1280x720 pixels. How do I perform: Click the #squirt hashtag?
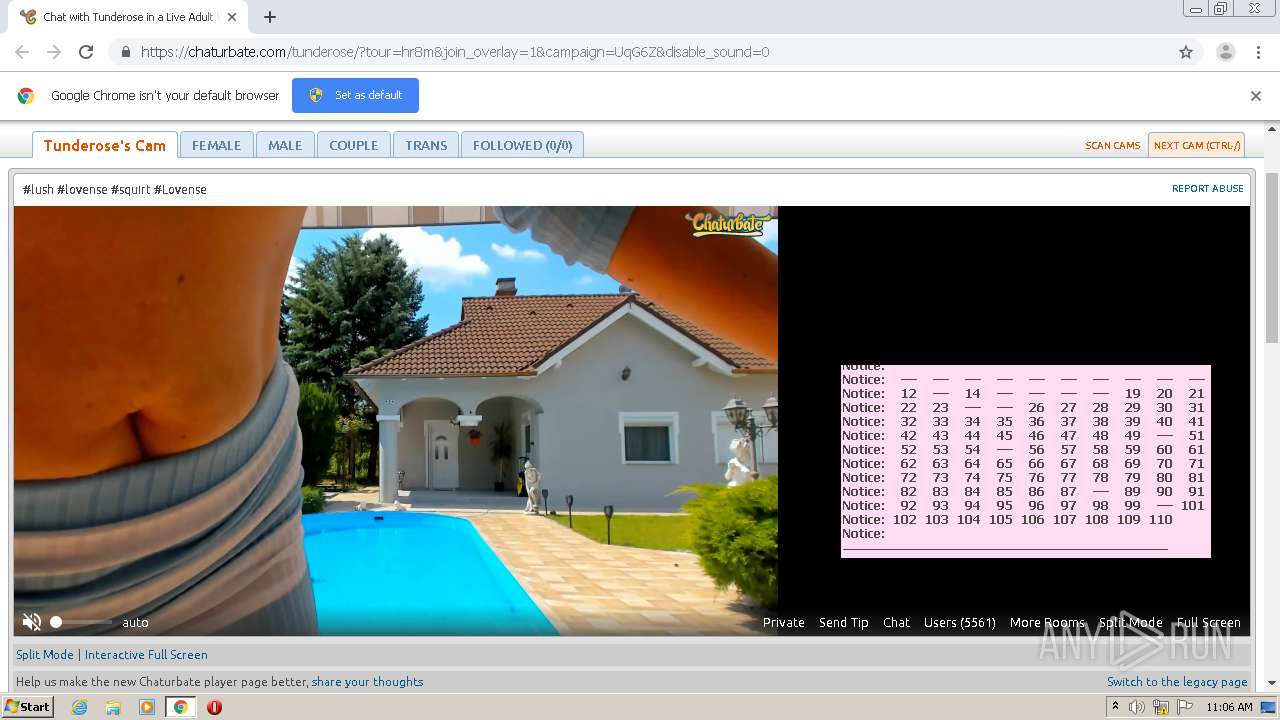[x=131, y=189]
